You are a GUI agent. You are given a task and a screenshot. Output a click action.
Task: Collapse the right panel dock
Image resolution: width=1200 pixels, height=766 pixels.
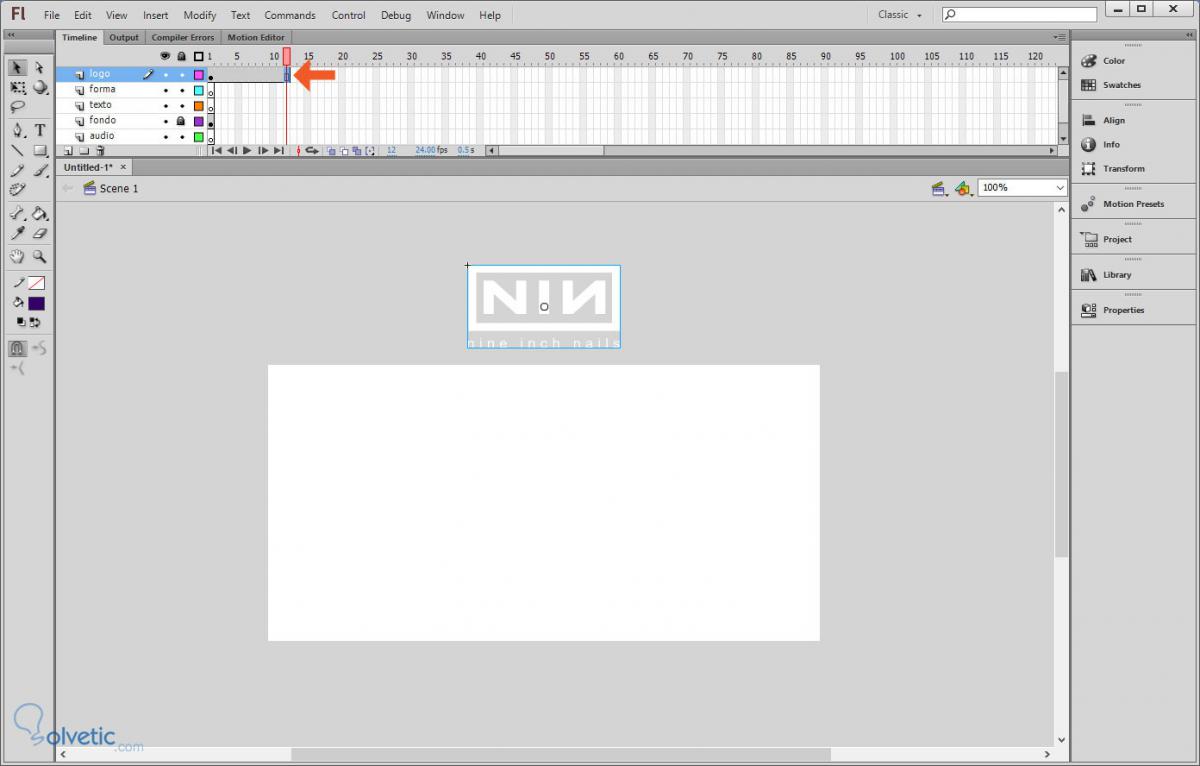1190,34
